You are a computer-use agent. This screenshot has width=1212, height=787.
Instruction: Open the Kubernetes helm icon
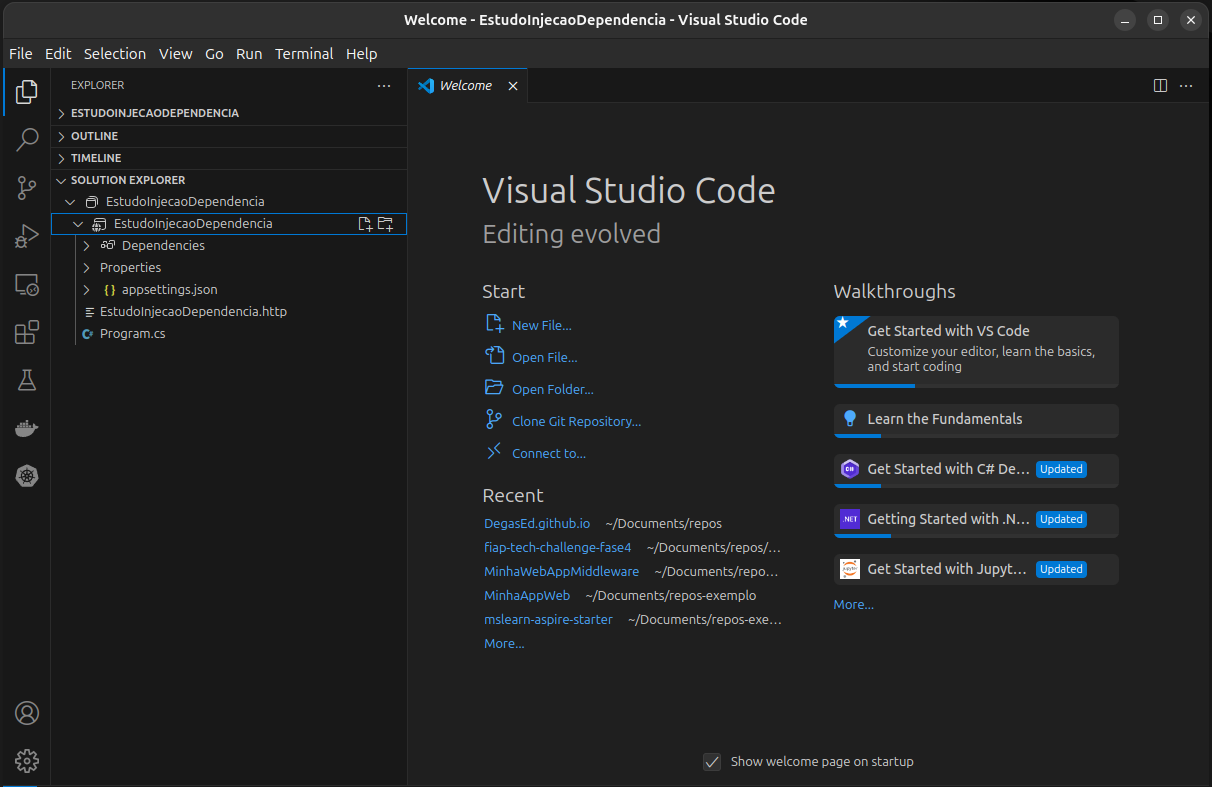click(x=27, y=476)
